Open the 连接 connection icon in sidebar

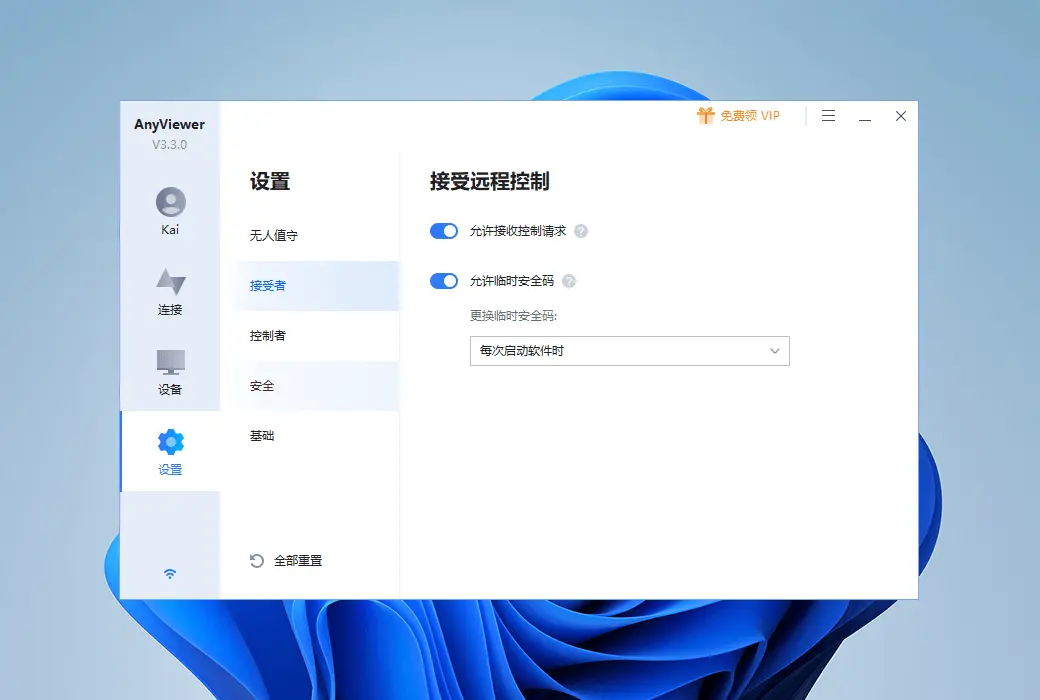[x=170, y=281]
